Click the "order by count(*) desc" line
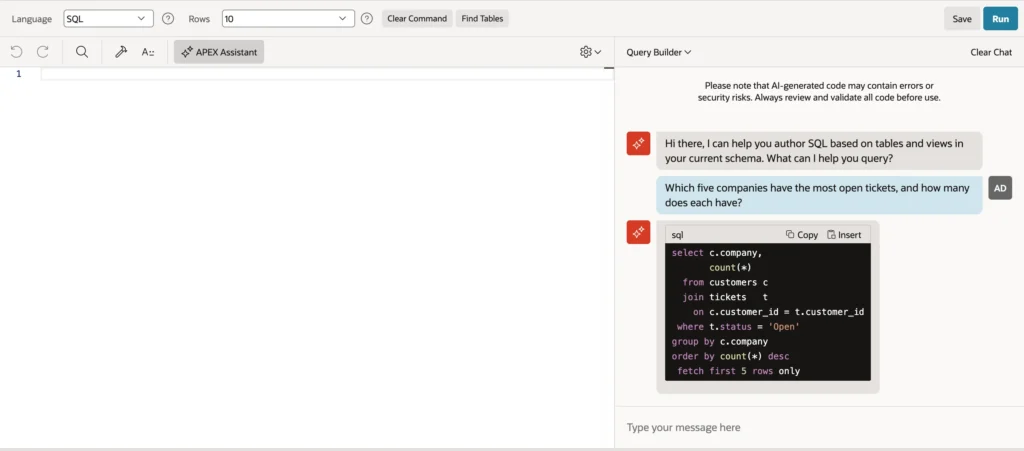 click(x=730, y=356)
